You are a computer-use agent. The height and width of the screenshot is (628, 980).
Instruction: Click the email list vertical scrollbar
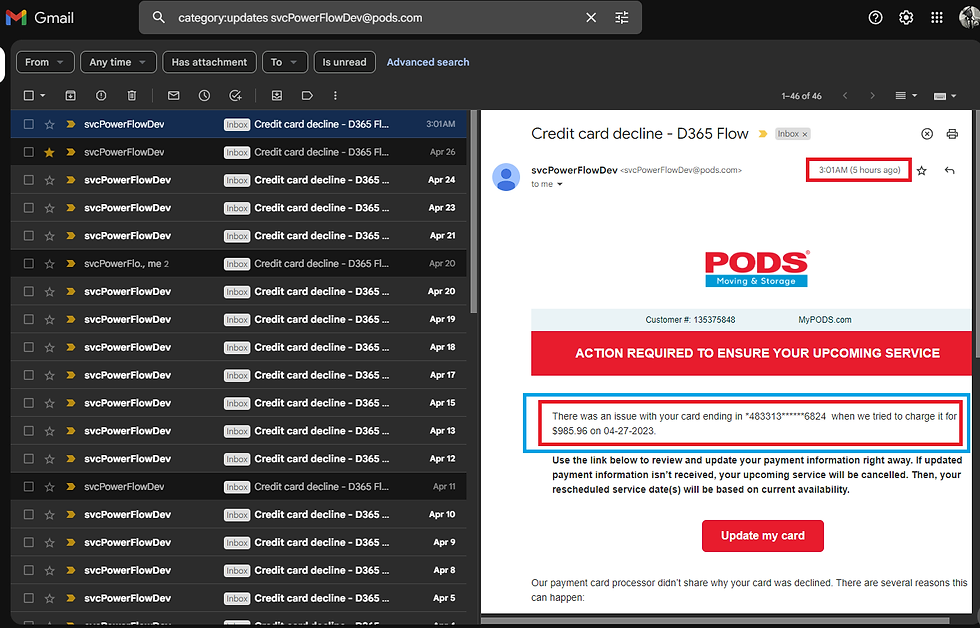[x=474, y=212]
